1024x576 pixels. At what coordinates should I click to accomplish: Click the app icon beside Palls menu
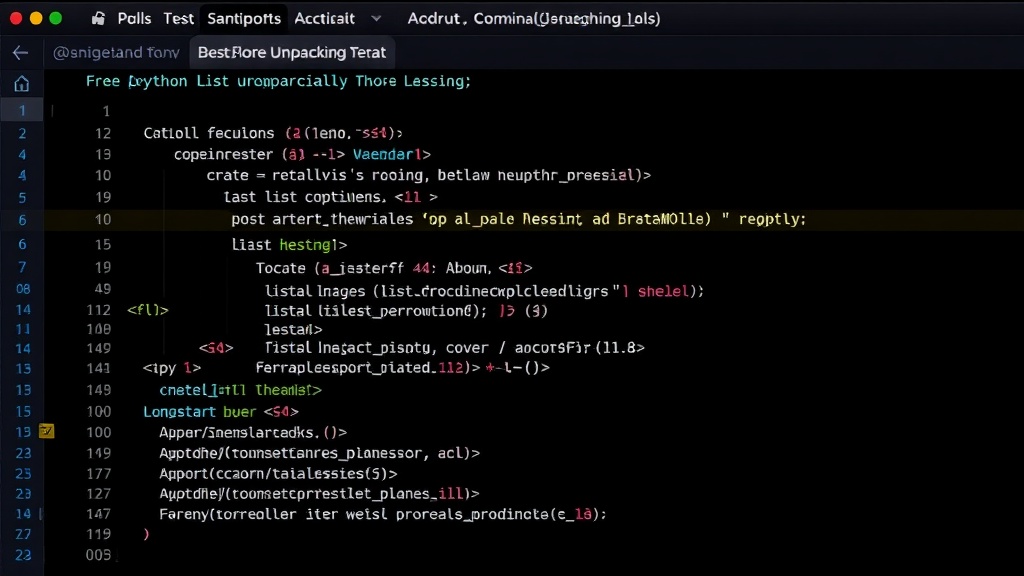[x=98, y=18]
